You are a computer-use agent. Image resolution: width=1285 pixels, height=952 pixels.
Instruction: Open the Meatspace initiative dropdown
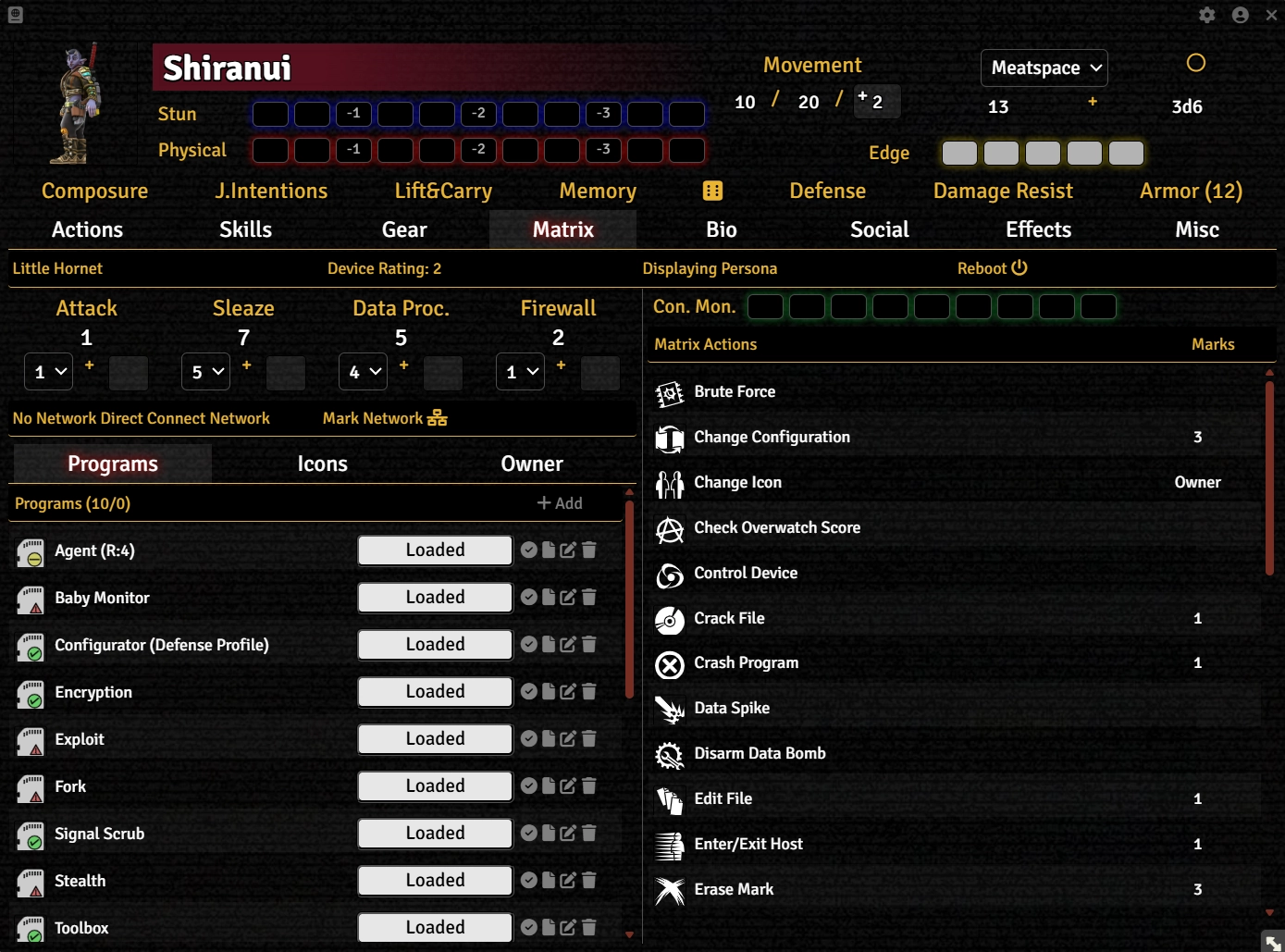(1044, 68)
